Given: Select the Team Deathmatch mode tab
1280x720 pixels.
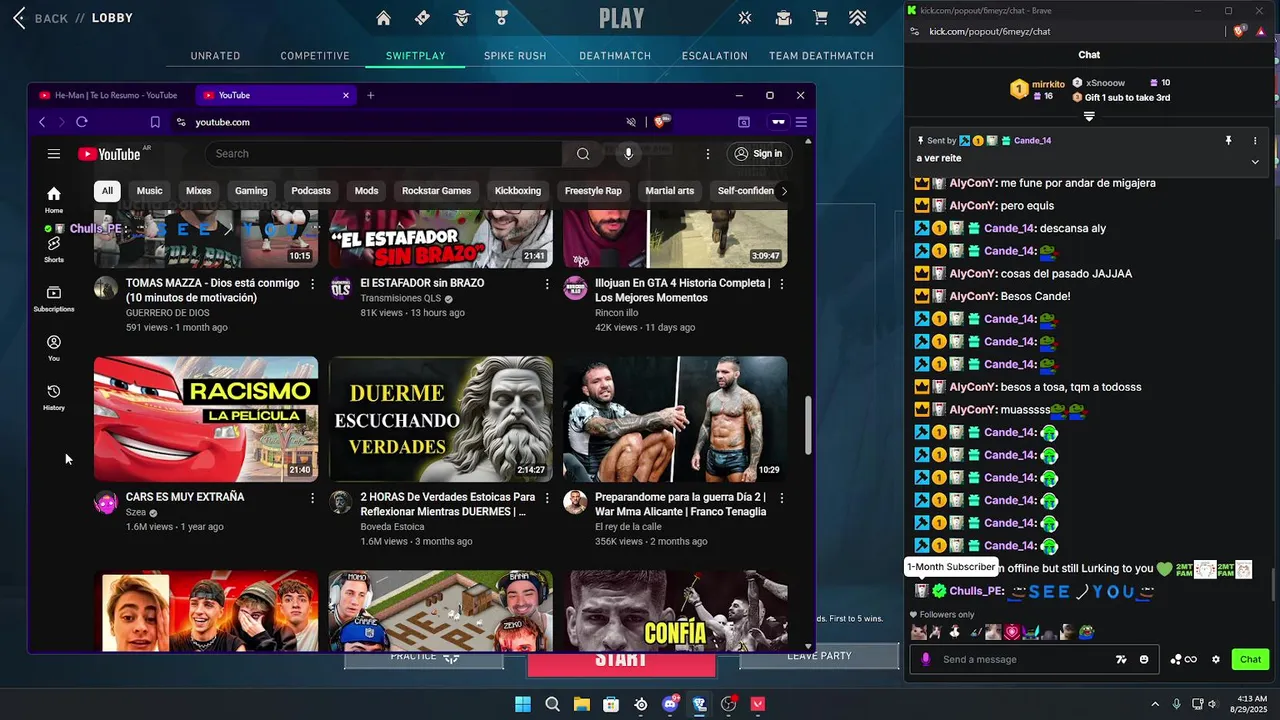Looking at the screenshot, I should coord(822,56).
